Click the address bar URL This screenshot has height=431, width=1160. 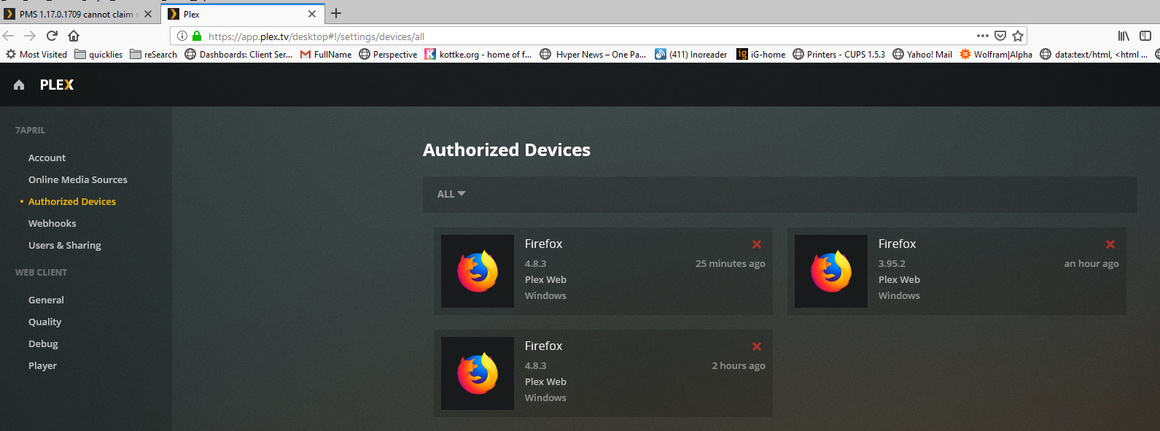click(x=317, y=35)
